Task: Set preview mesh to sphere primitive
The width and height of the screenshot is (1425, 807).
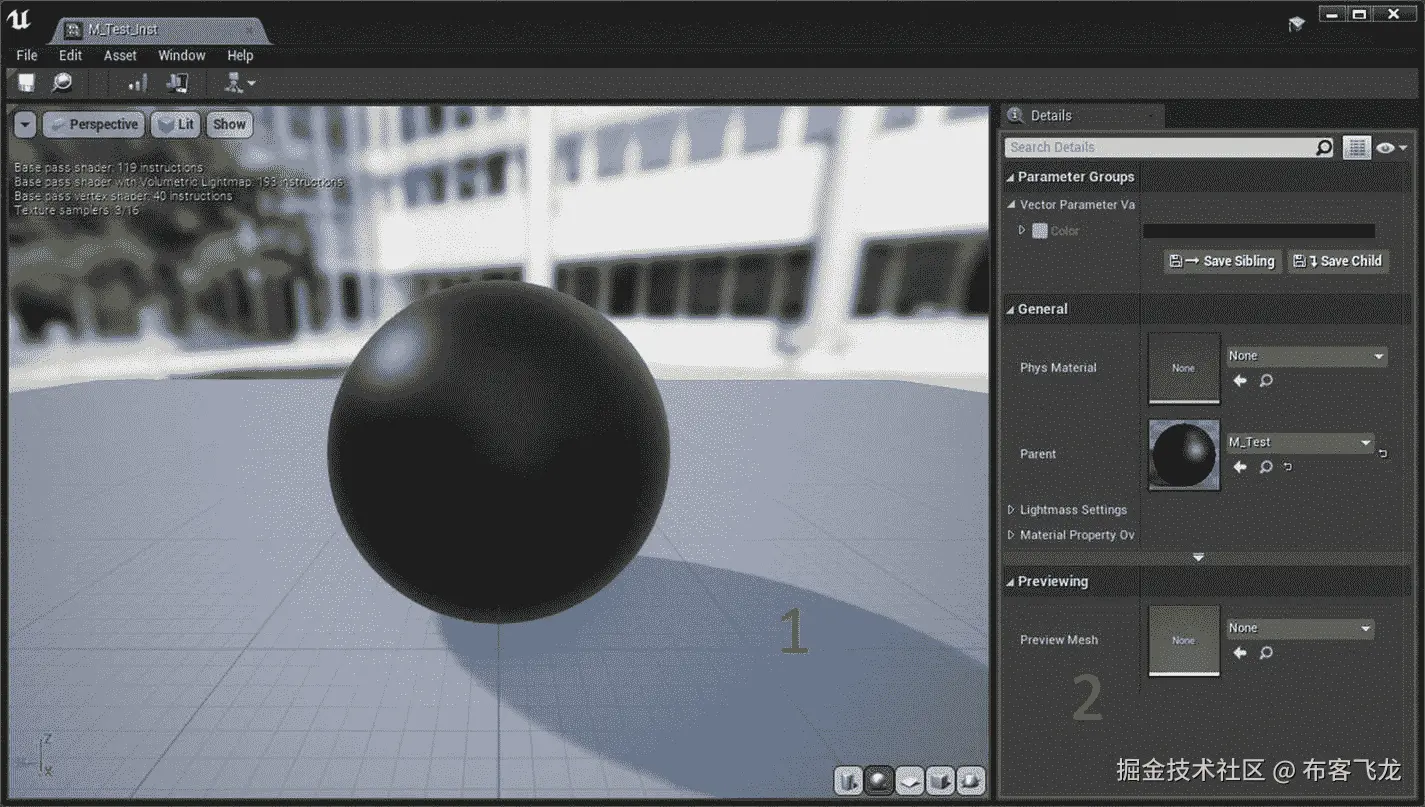Action: point(879,780)
